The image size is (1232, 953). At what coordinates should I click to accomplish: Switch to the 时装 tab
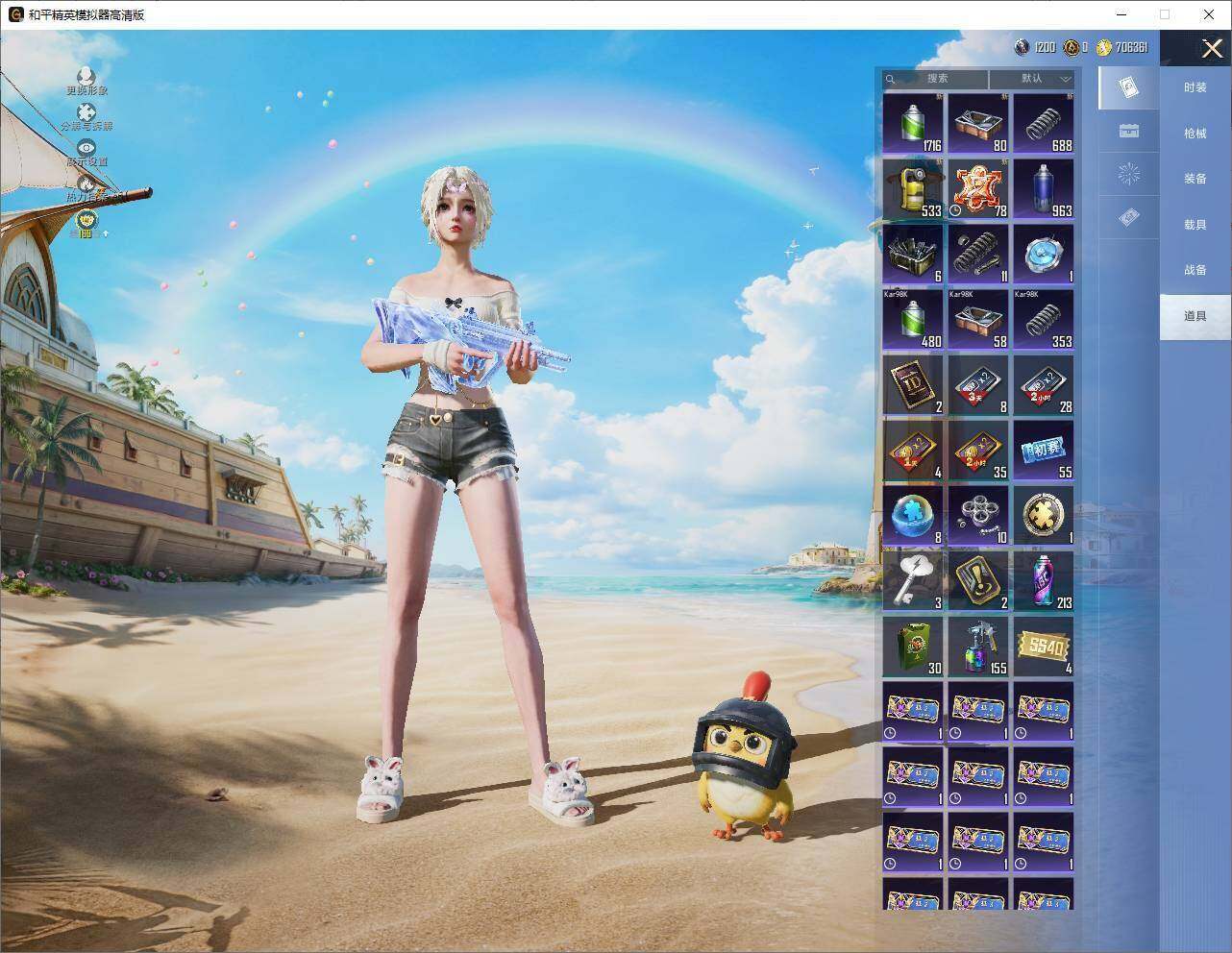1195,87
